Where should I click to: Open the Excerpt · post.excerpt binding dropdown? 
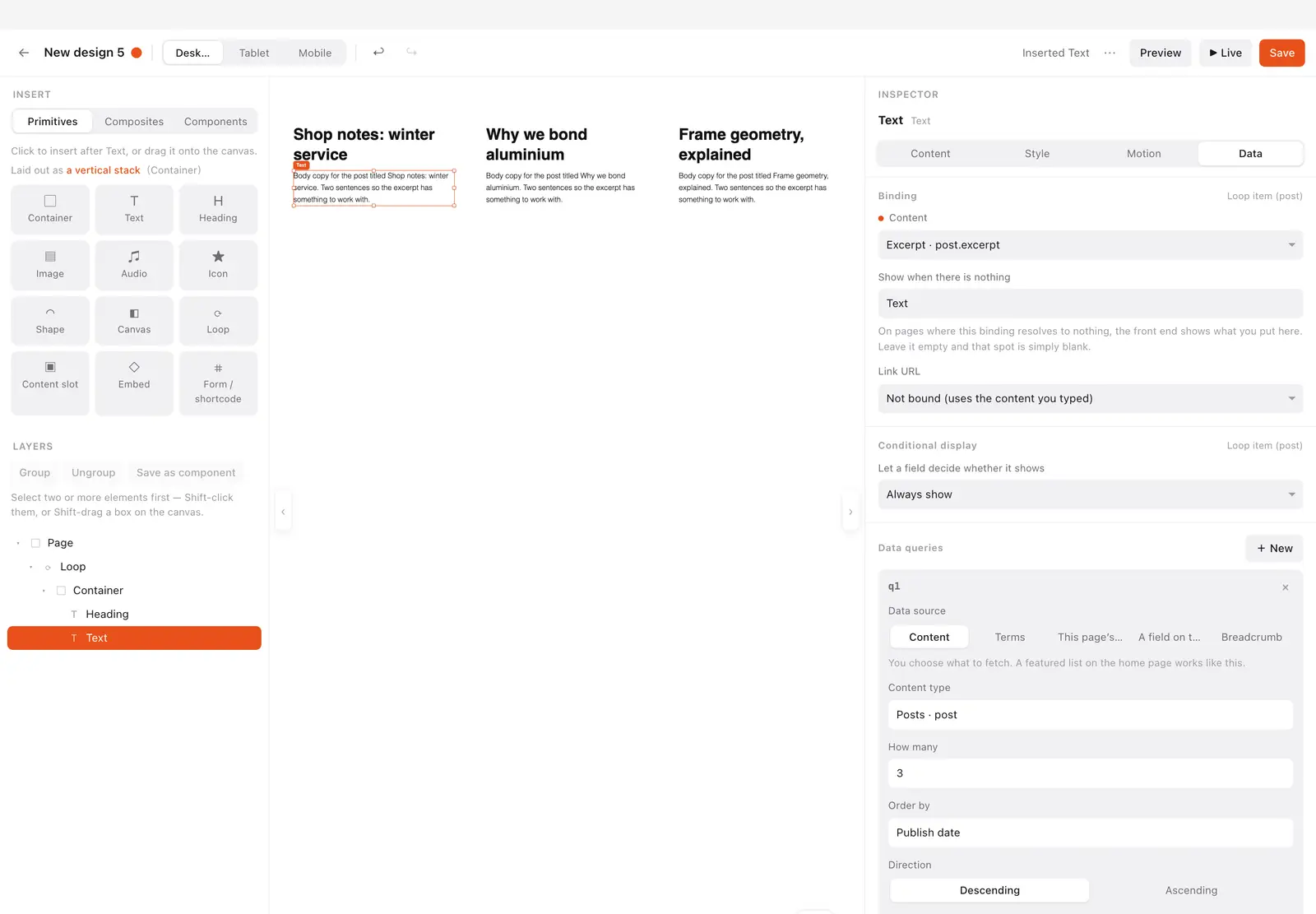1091,245
